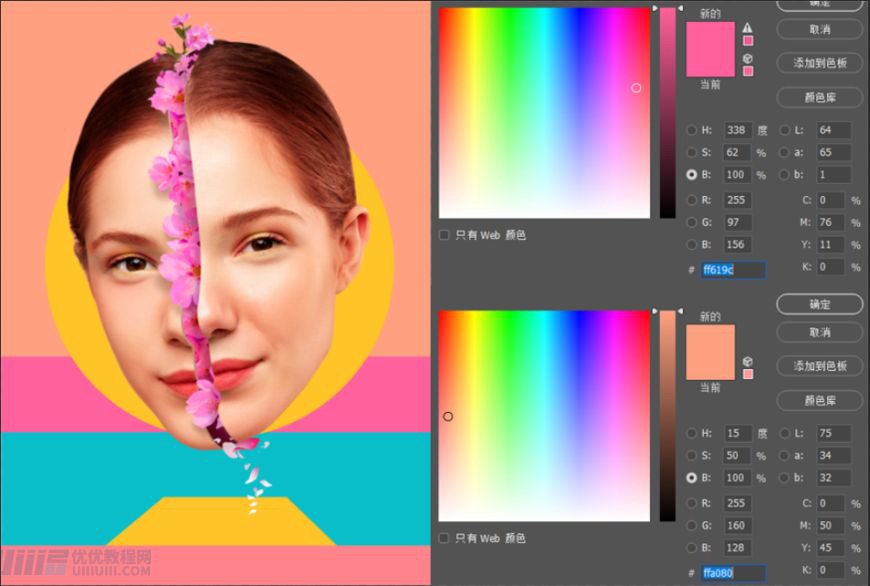Click 取消 in the top color picker
This screenshot has width=870, height=586.
point(818,31)
